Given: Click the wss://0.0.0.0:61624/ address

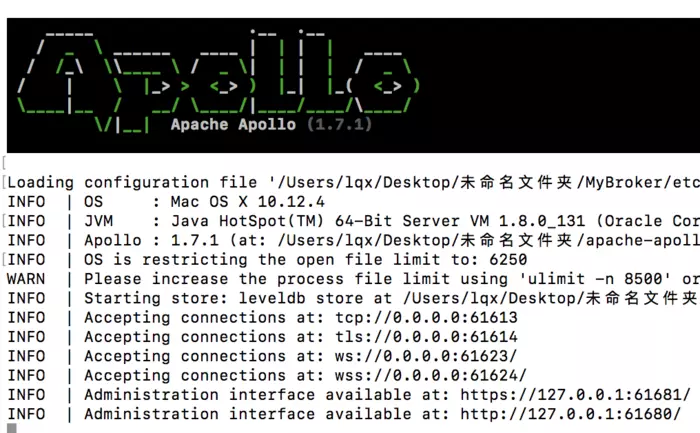Looking at the screenshot, I should (x=431, y=375).
